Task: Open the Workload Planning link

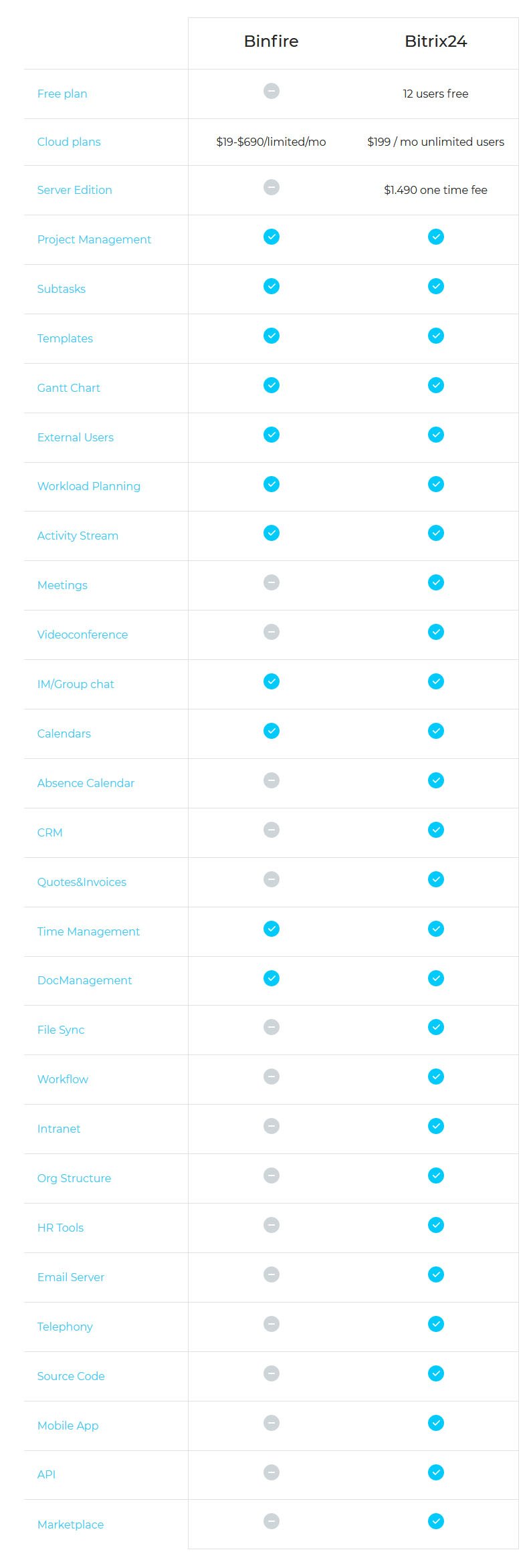Action: [x=89, y=486]
